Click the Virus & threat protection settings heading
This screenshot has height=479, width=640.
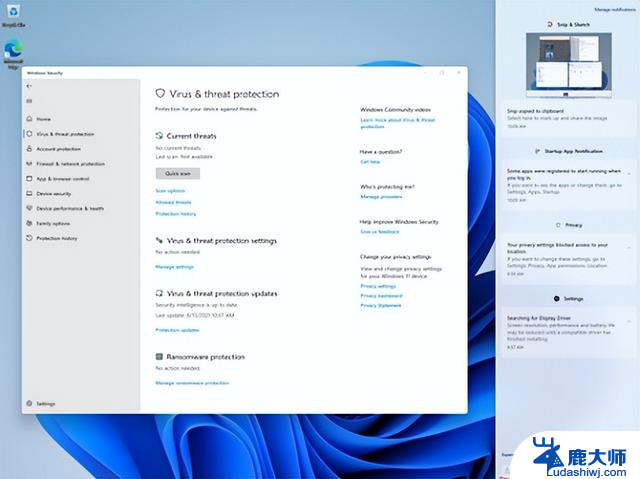coord(222,241)
